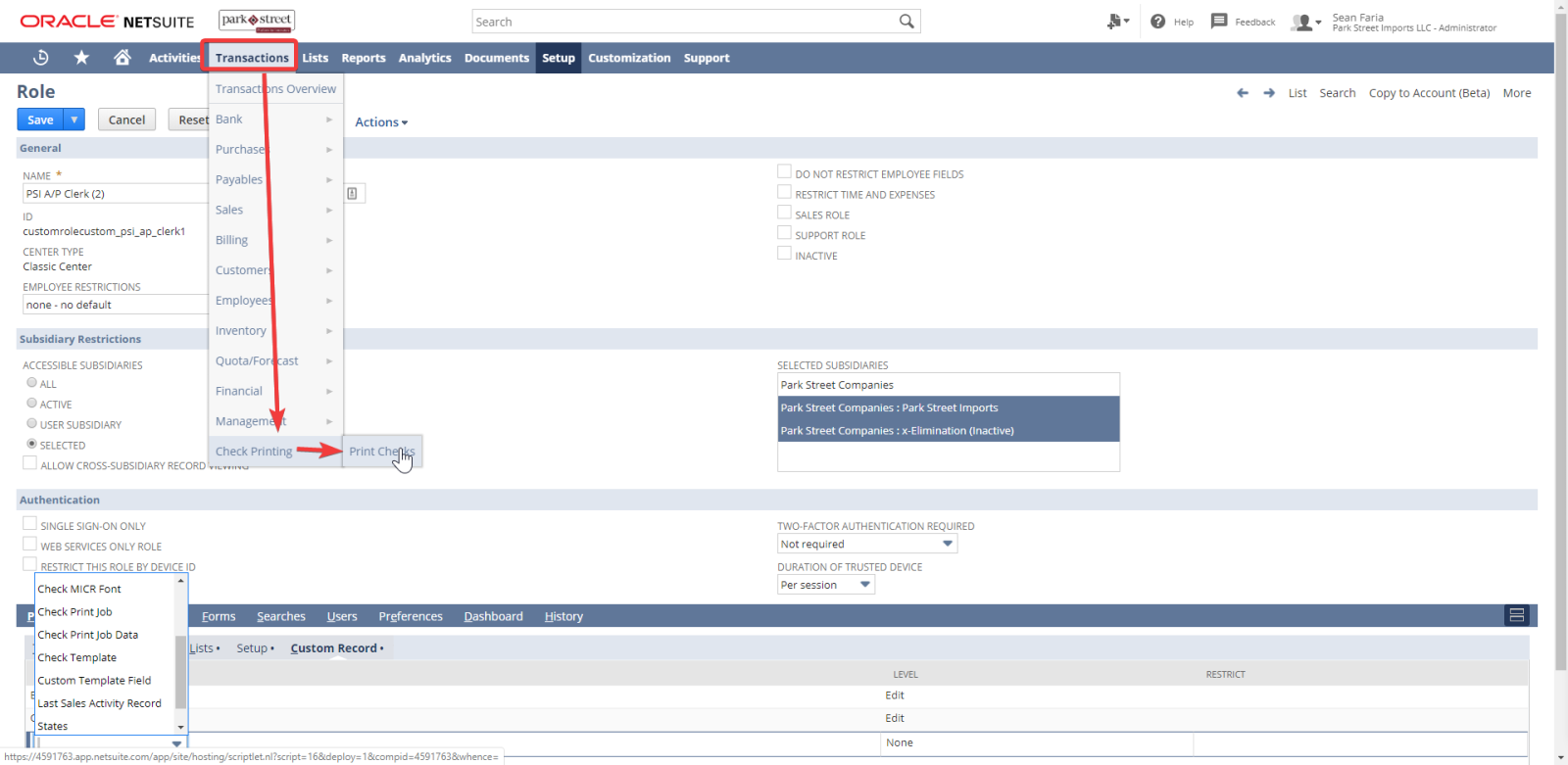Open the List link
Screen dimensions: 1568x765
coord(1298,93)
